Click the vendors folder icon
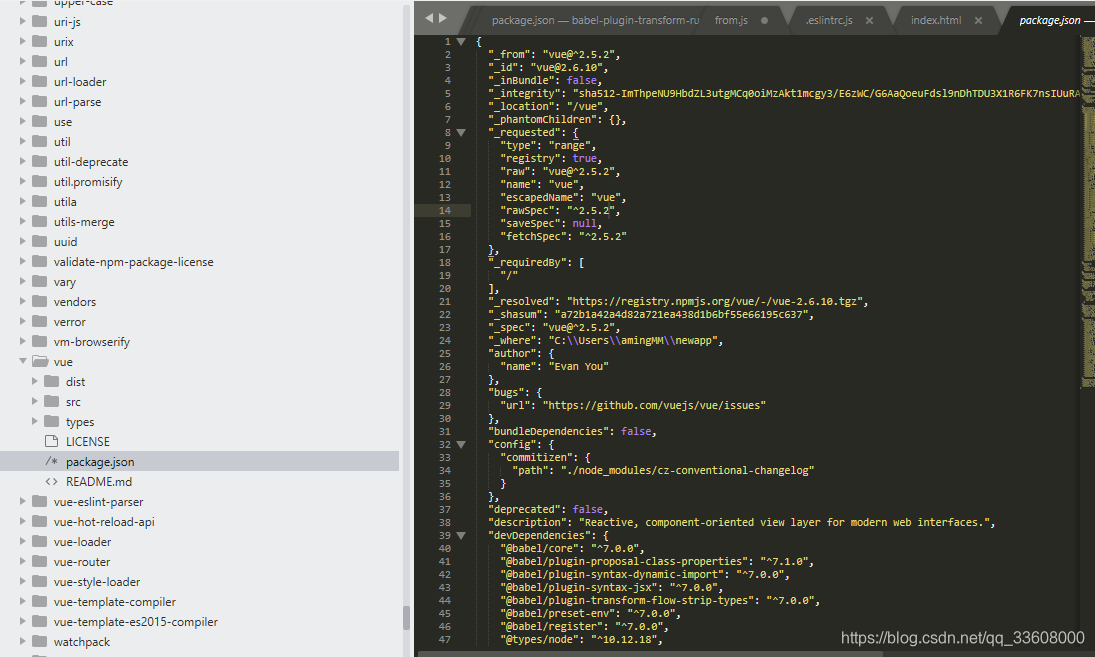 pos(40,301)
